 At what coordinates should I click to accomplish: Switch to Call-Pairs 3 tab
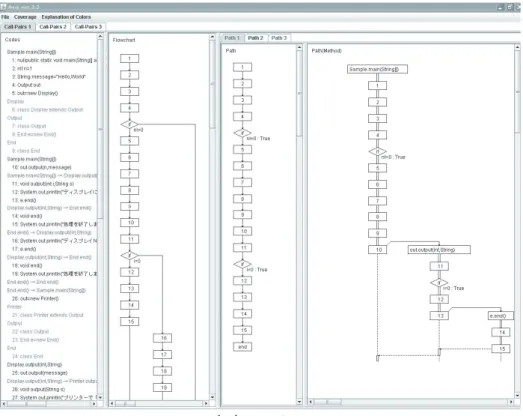click(88, 27)
